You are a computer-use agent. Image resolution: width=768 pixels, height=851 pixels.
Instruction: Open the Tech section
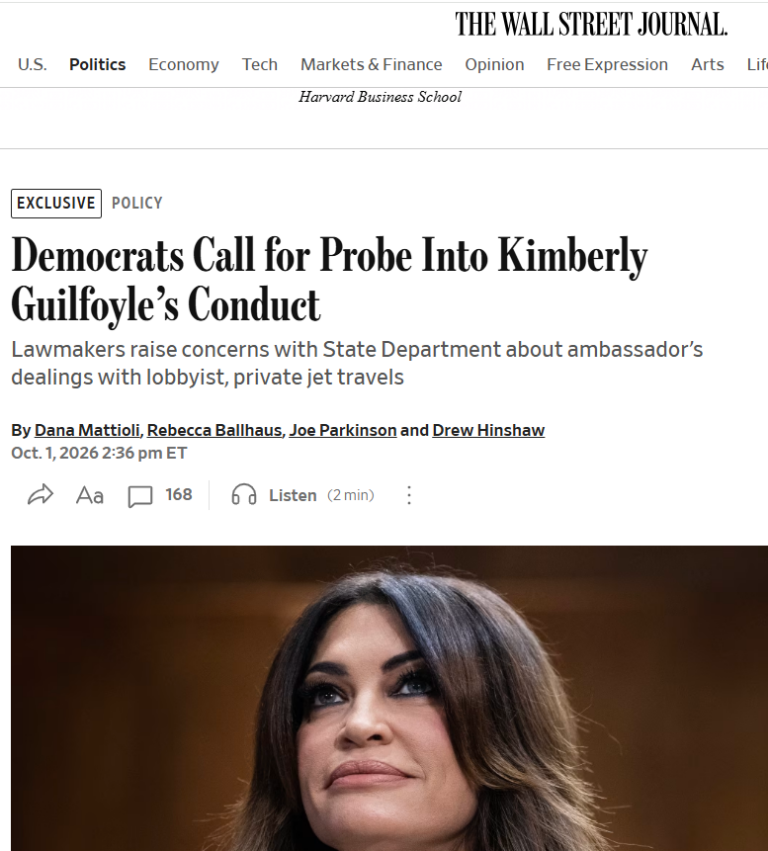(x=259, y=65)
